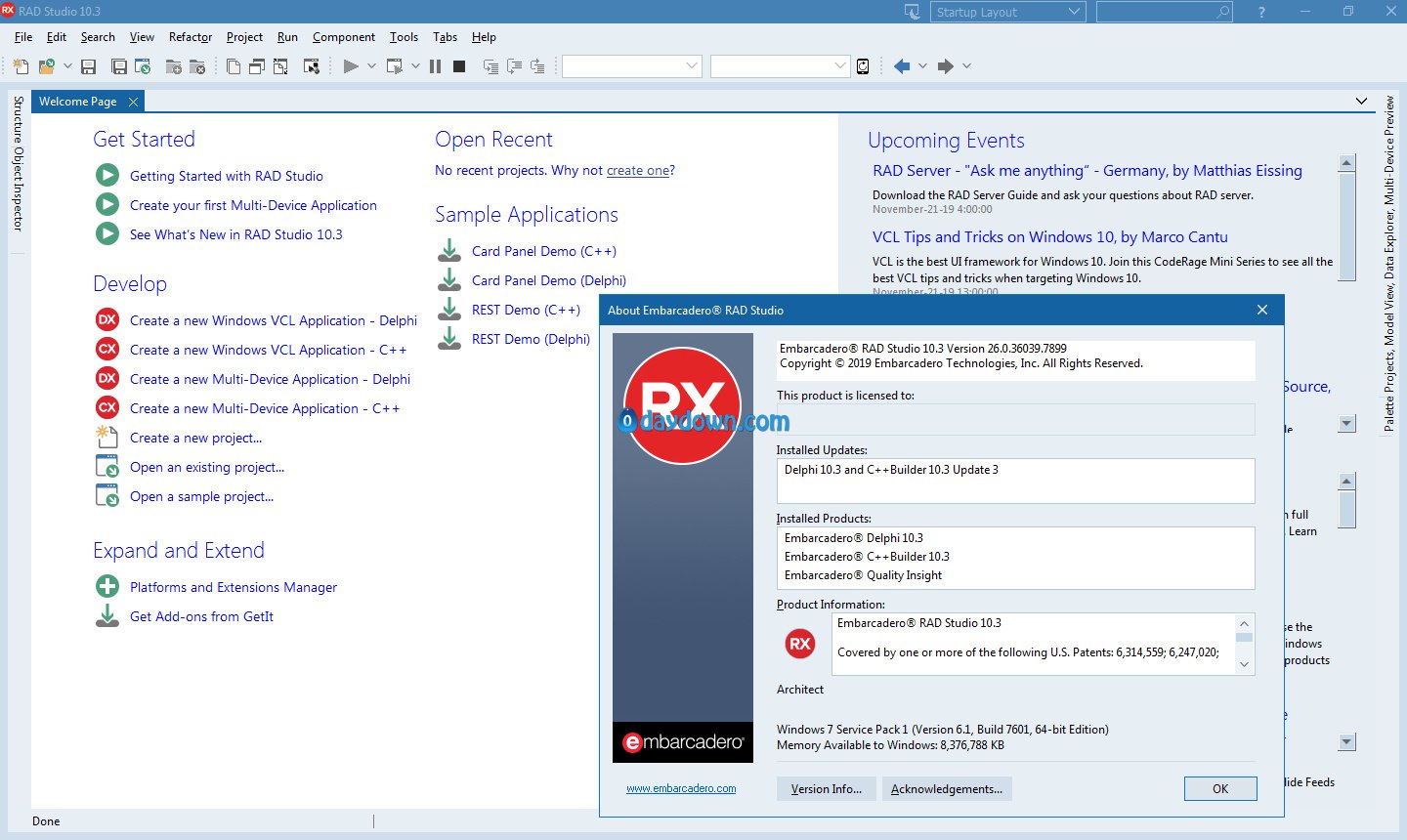Open the Tools menu
This screenshot has width=1407, height=840.
tap(404, 37)
